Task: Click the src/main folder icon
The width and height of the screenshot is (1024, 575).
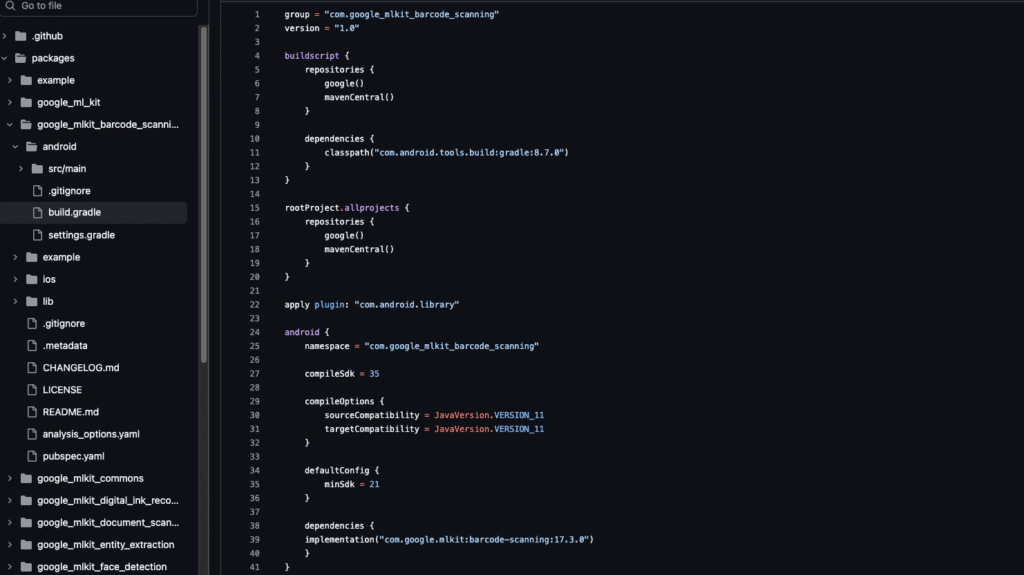Action: click(38, 169)
